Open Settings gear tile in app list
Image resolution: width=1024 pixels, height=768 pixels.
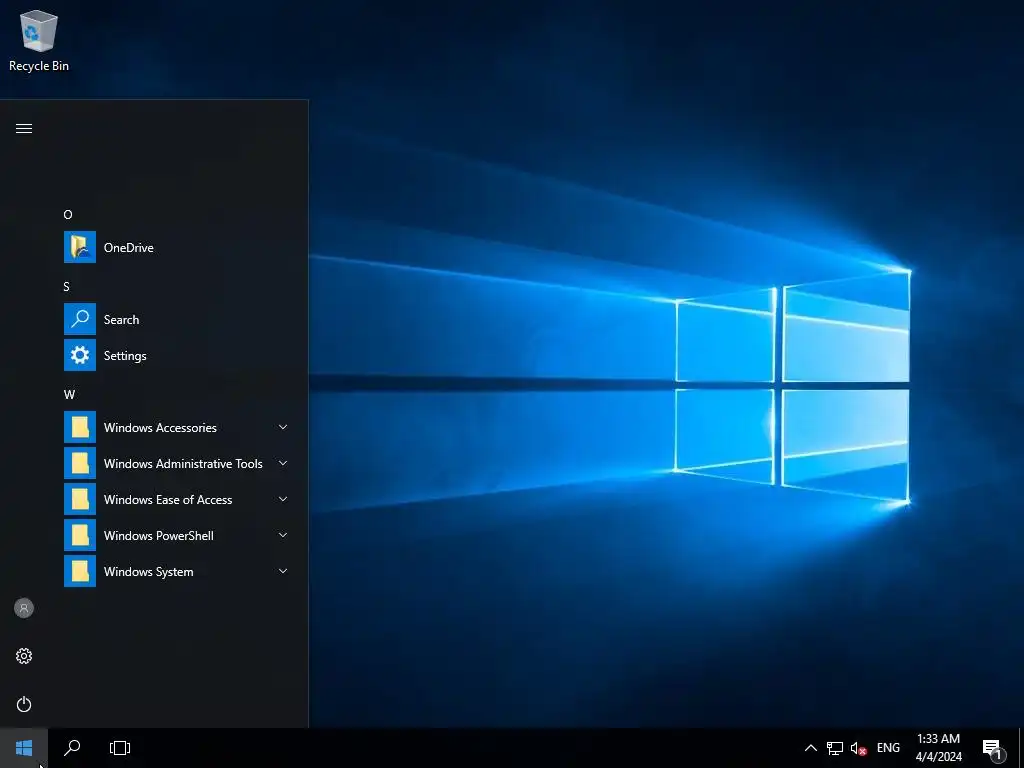pyautogui.click(x=80, y=355)
